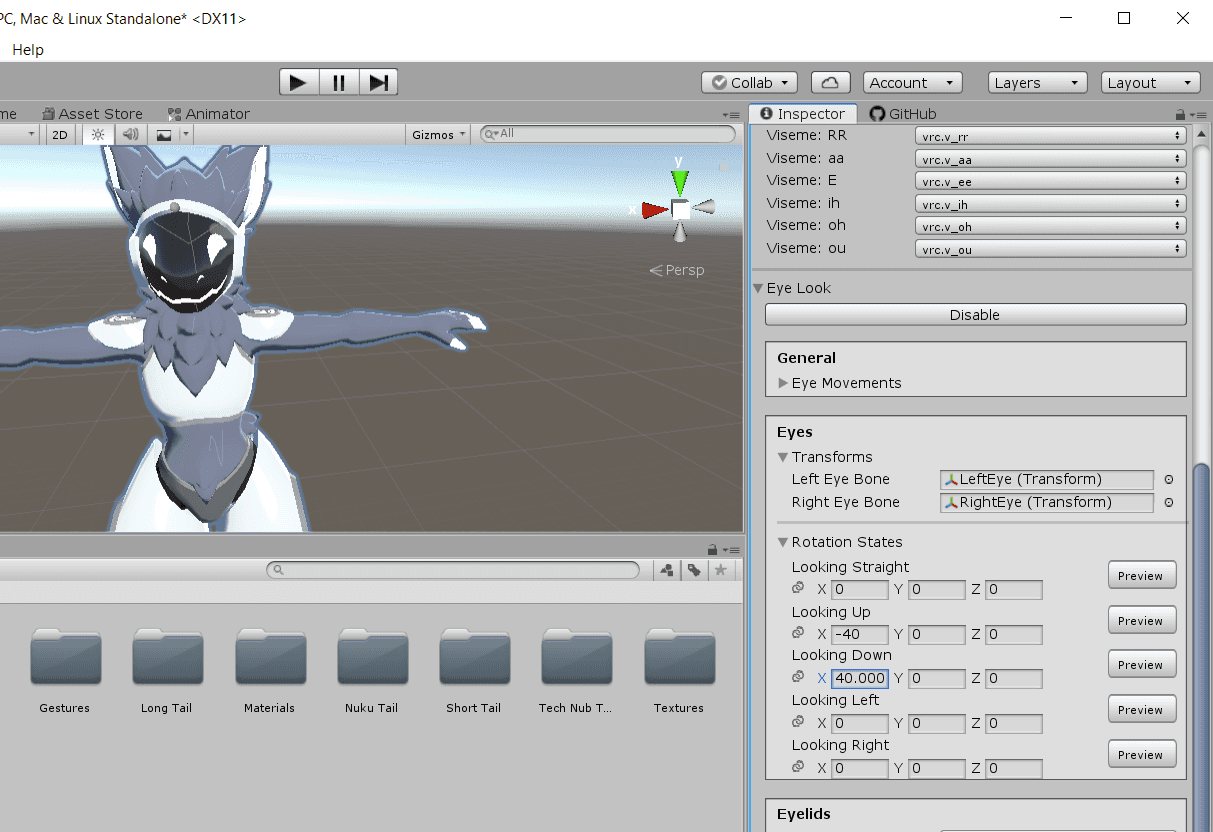Toggle scene lighting sun icon
The image size is (1213, 832).
point(97,135)
